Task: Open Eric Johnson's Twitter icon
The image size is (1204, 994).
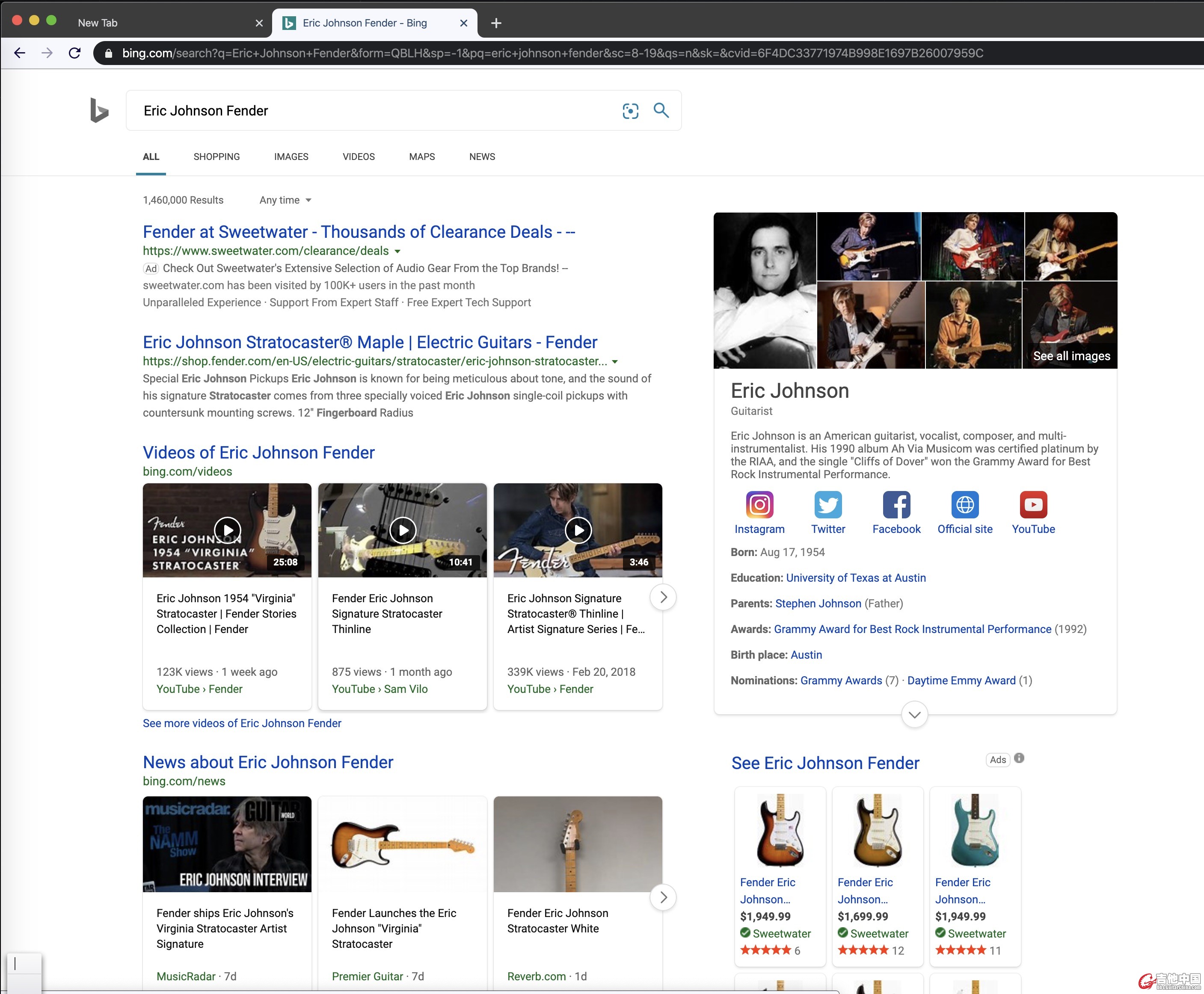Action: click(827, 504)
